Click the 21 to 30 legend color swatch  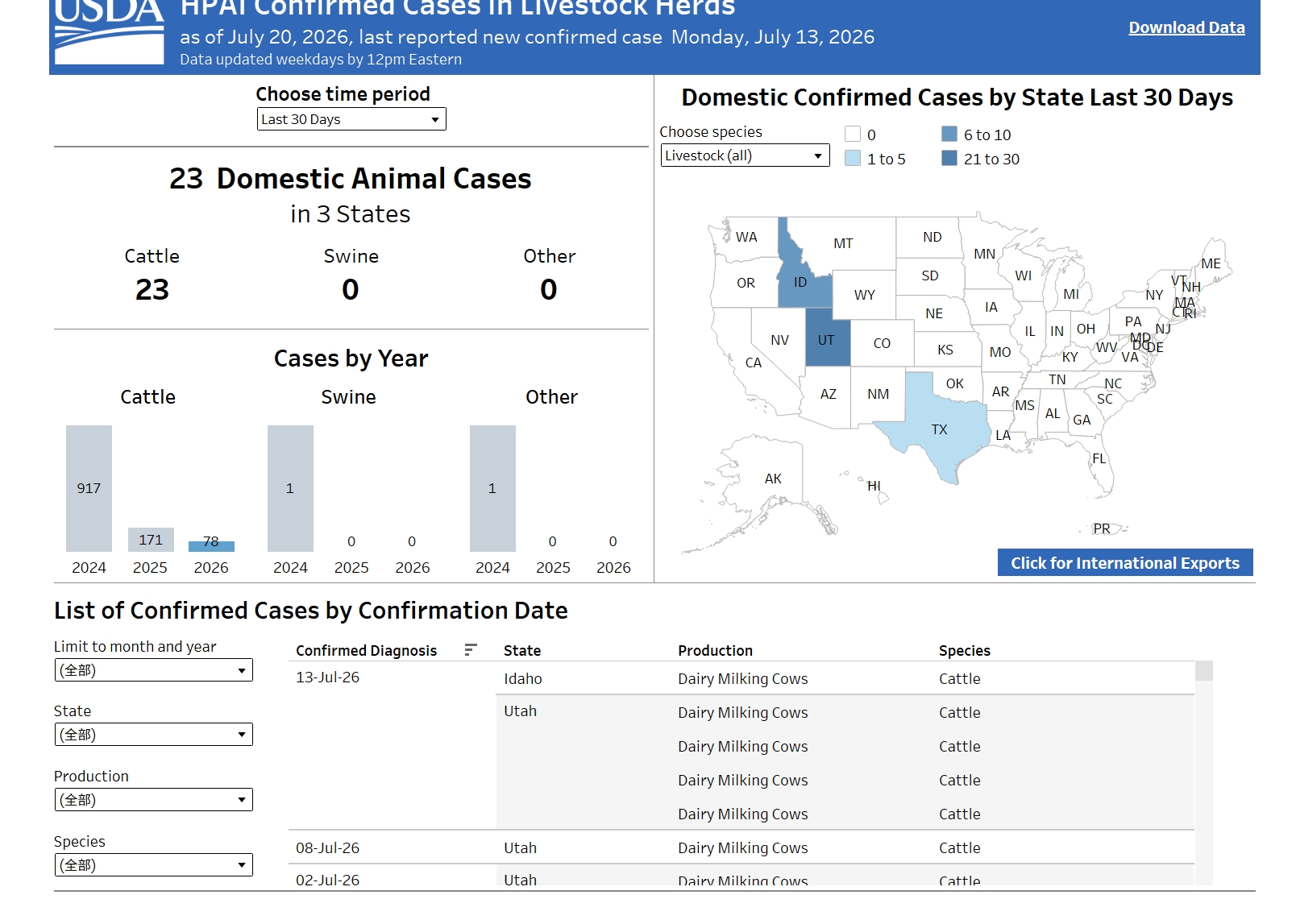pyautogui.click(x=949, y=158)
